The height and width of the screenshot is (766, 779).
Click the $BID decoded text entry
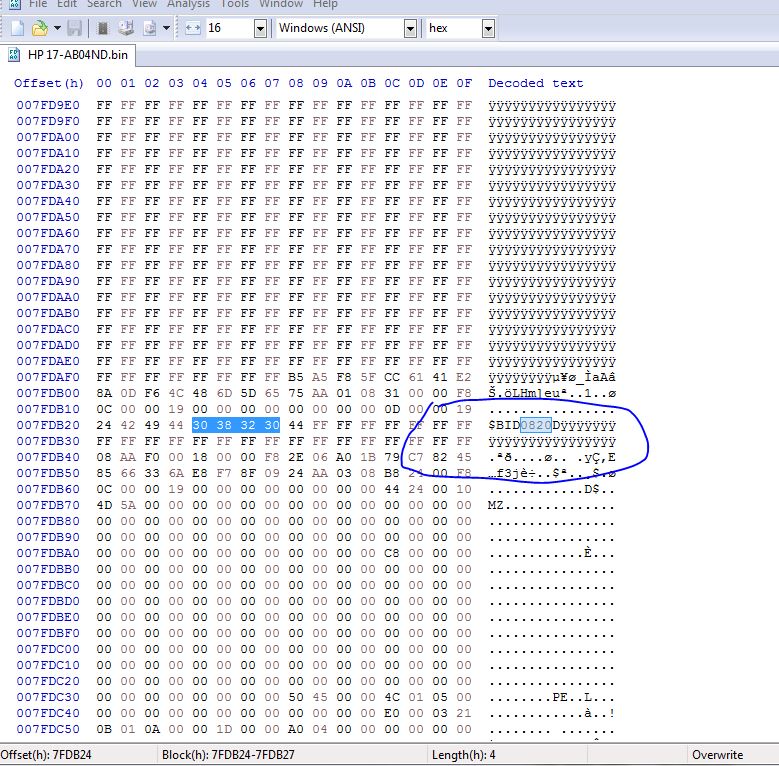coord(504,425)
